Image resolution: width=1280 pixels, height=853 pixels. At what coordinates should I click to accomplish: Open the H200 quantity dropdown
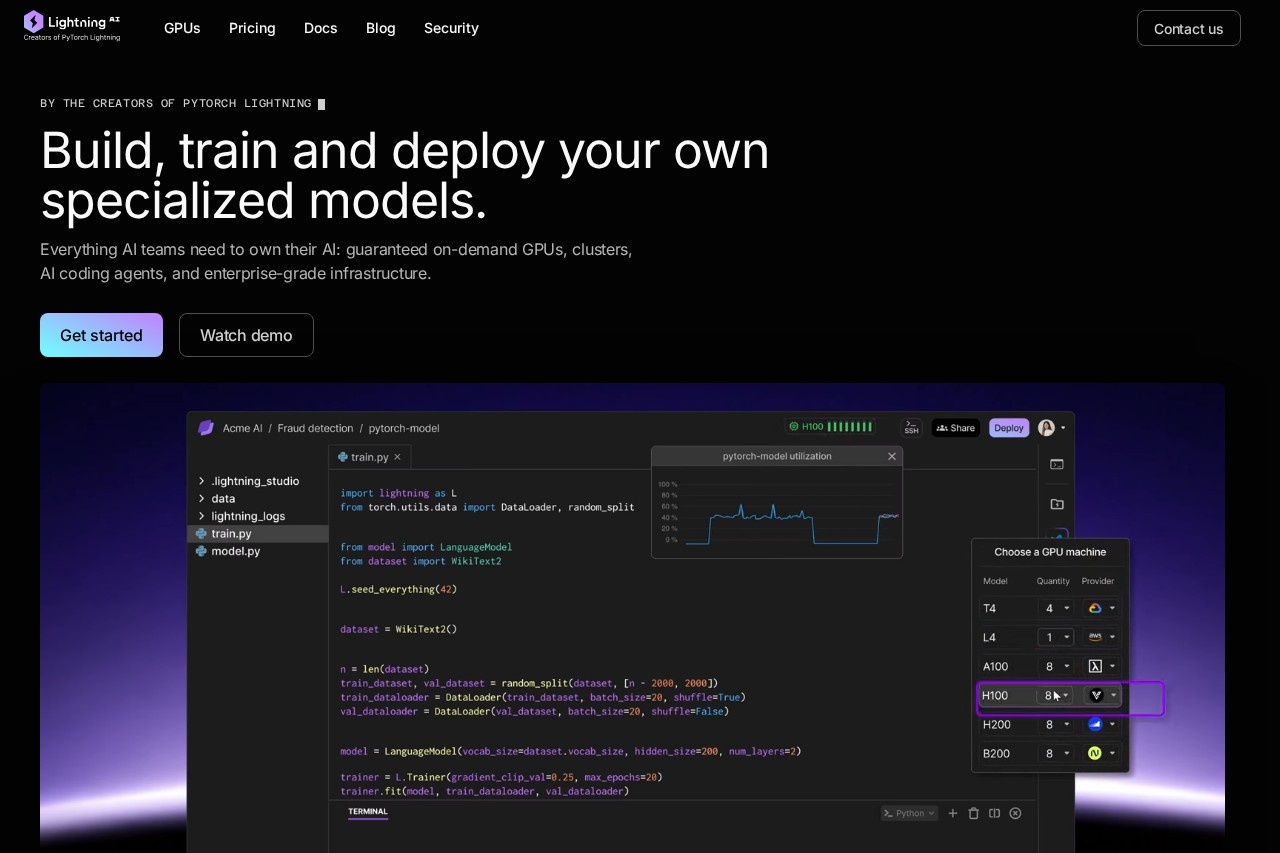tap(1055, 724)
